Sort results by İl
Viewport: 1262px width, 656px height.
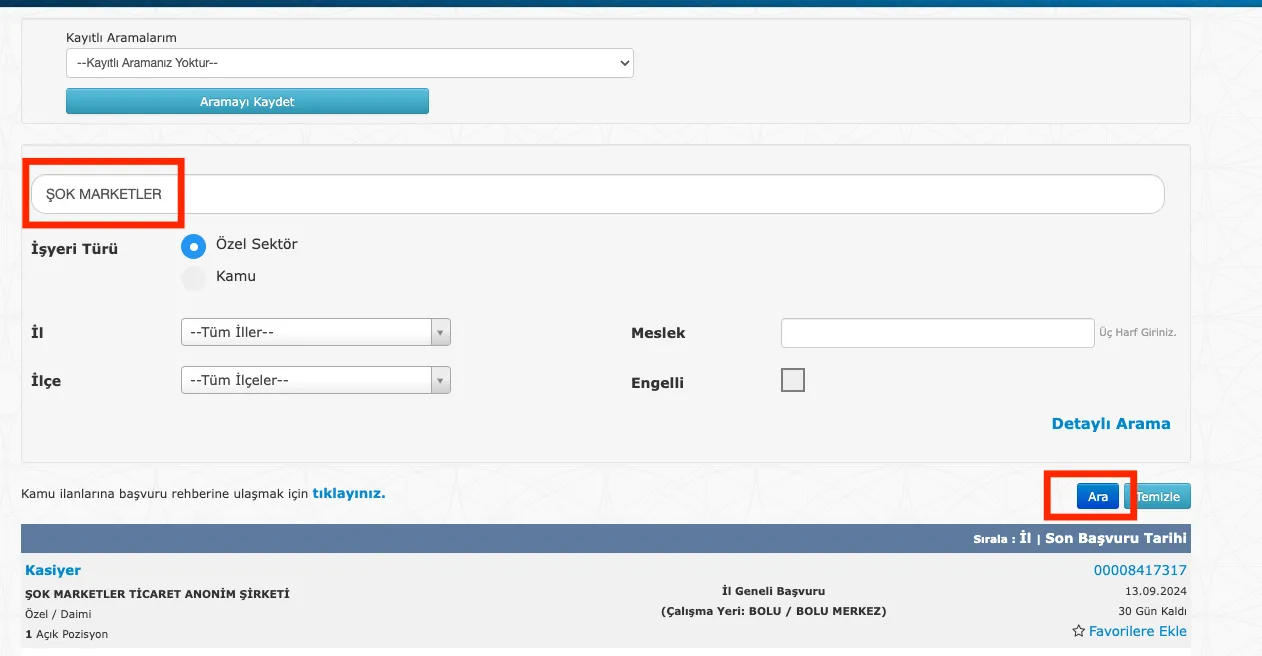pyautogui.click(x=1025, y=538)
